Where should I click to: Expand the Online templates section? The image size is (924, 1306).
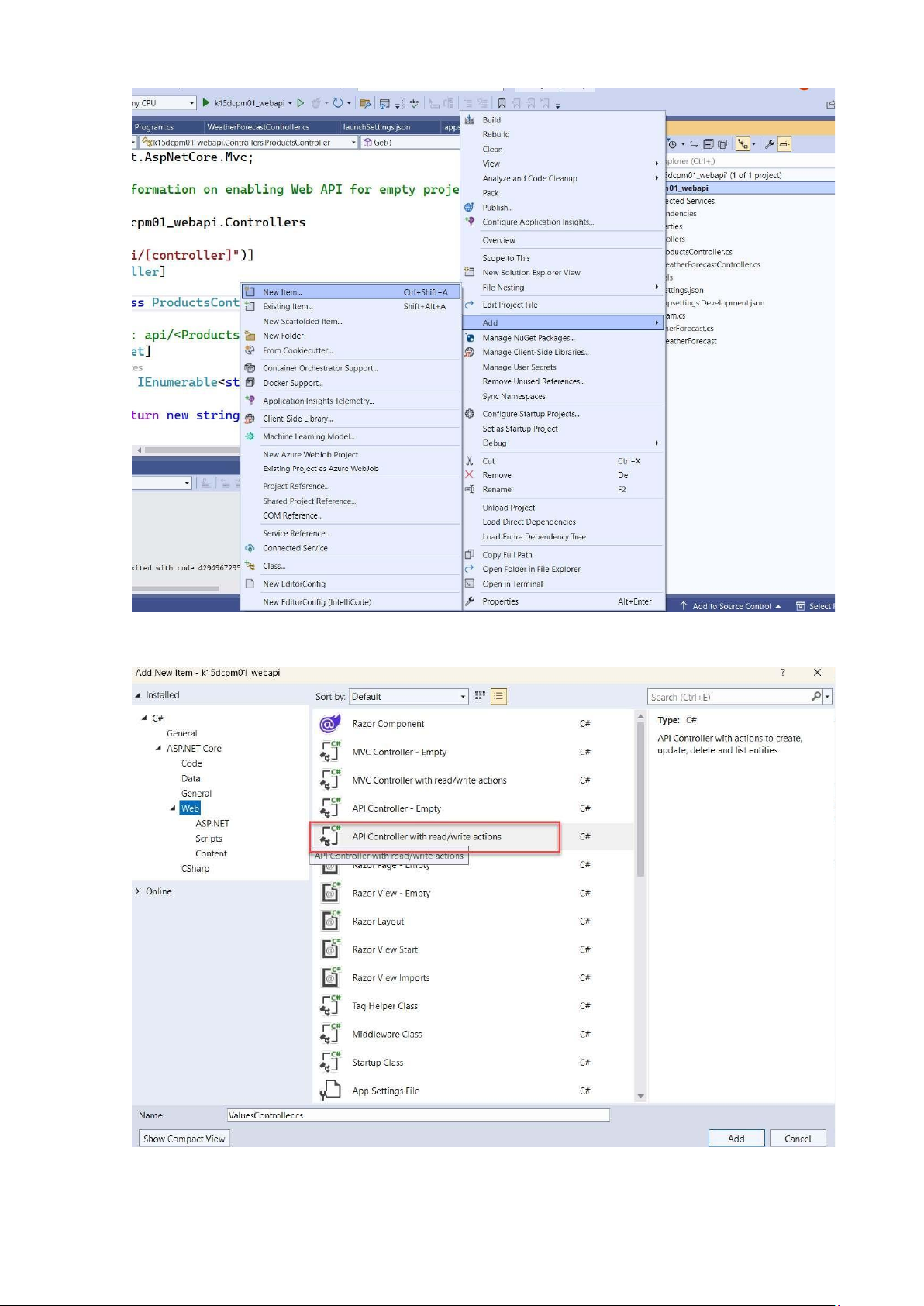[138, 891]
